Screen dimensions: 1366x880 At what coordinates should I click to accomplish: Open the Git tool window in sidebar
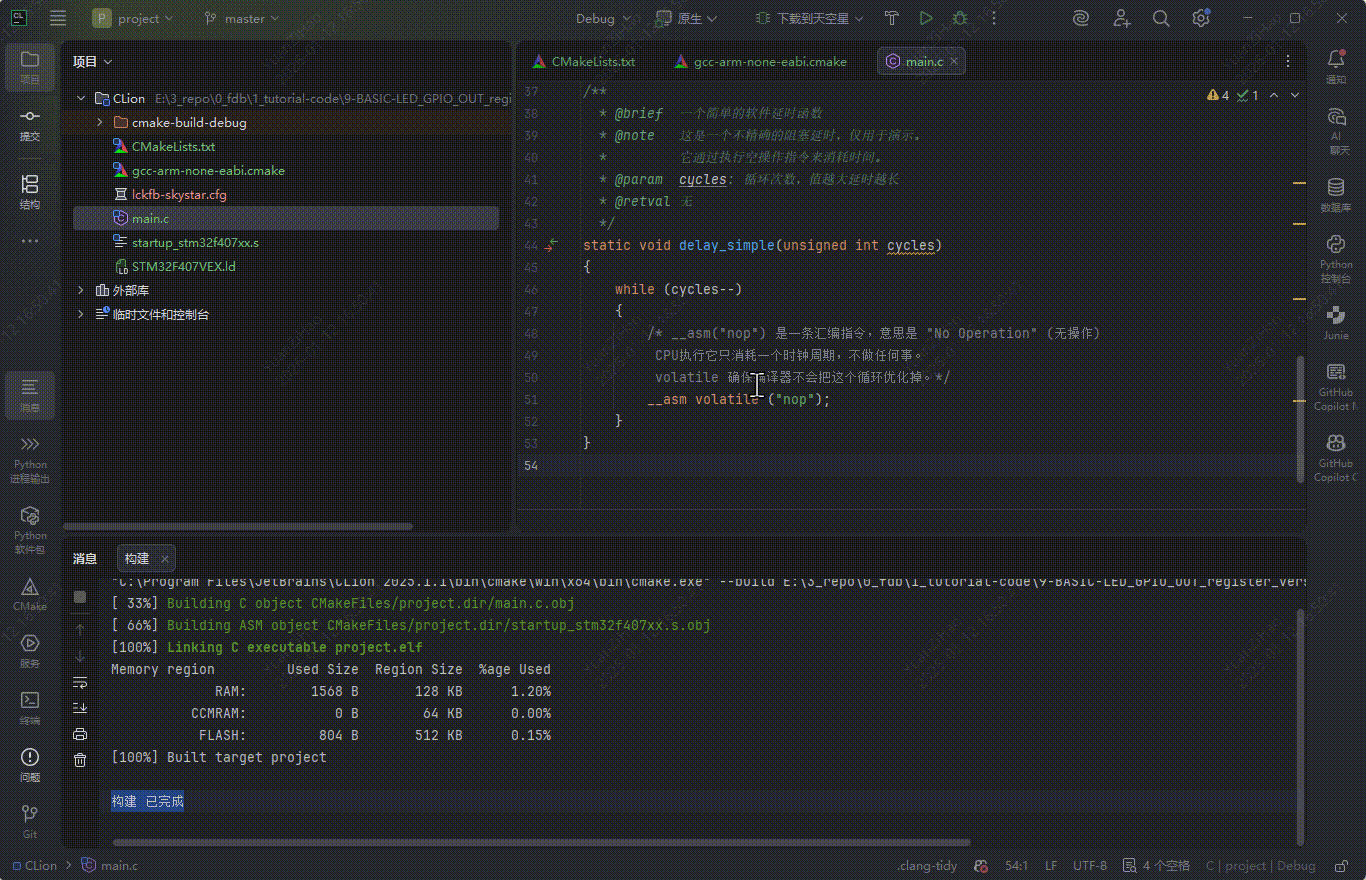coord(30,820)
